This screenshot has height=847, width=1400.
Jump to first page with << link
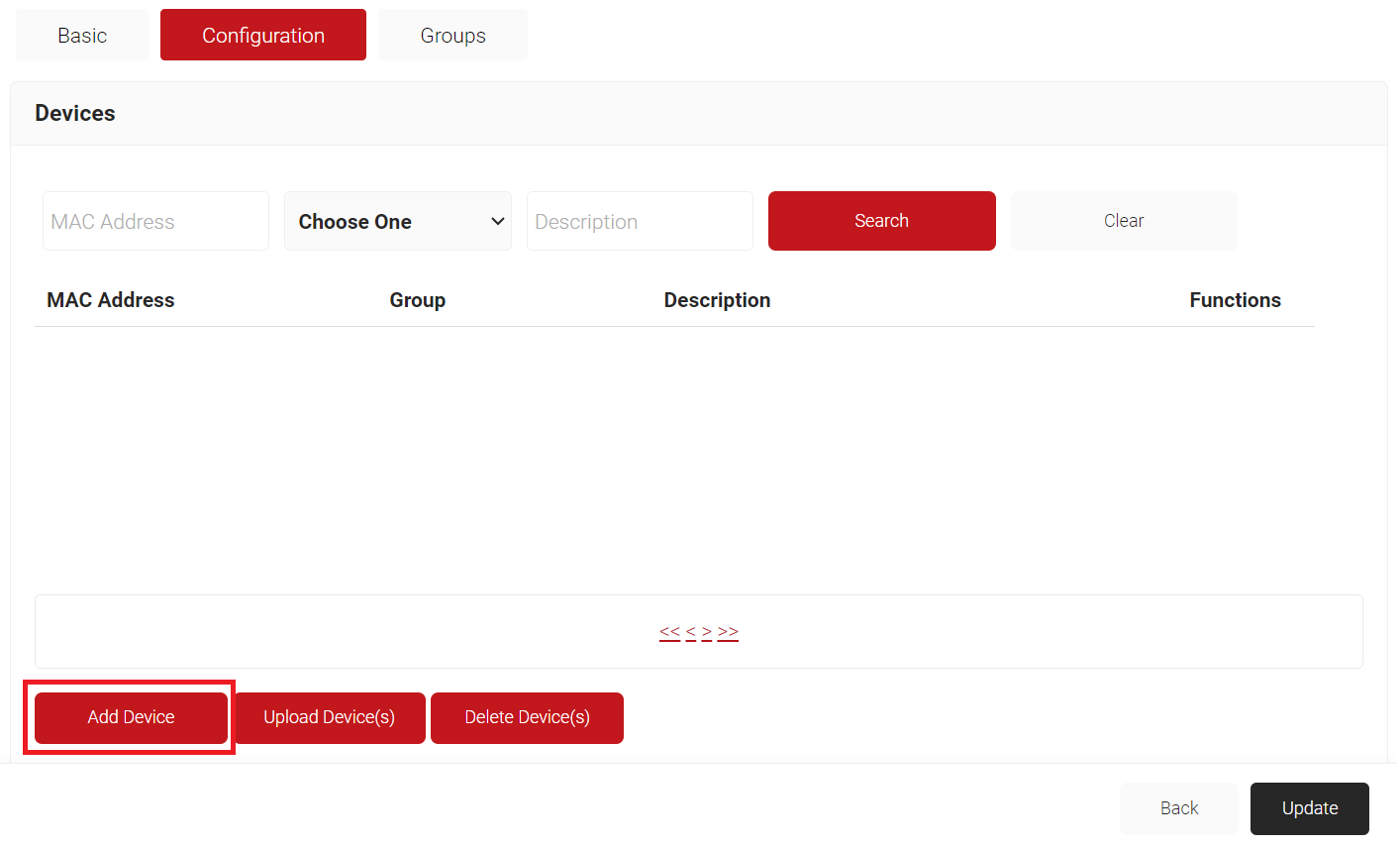(x=669, y=632)
